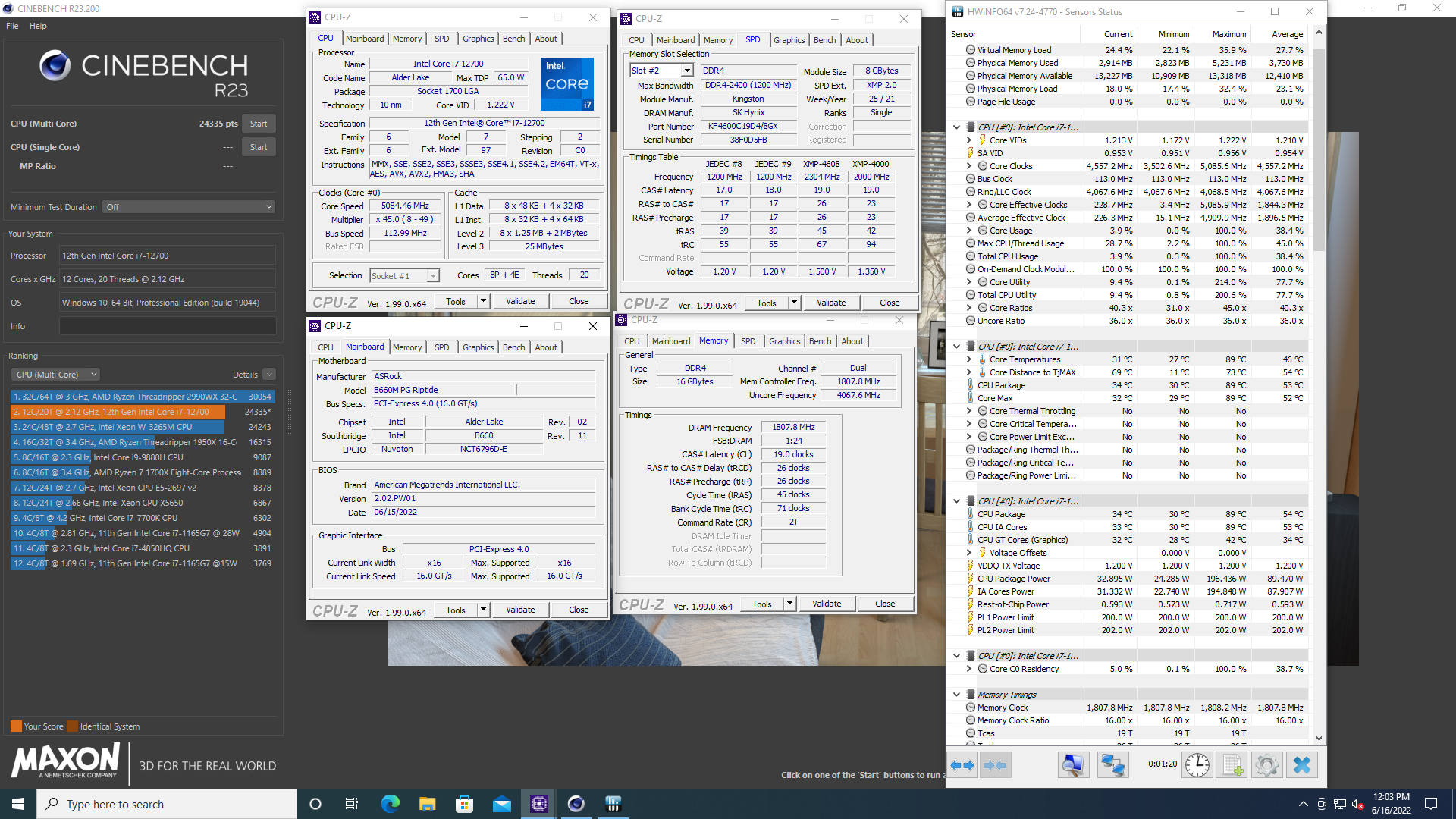The width and height of the screenshot is (1456, 819).
Task: Select Graphics tab in CPU-Z SPD window
Action: pos(789,40)
